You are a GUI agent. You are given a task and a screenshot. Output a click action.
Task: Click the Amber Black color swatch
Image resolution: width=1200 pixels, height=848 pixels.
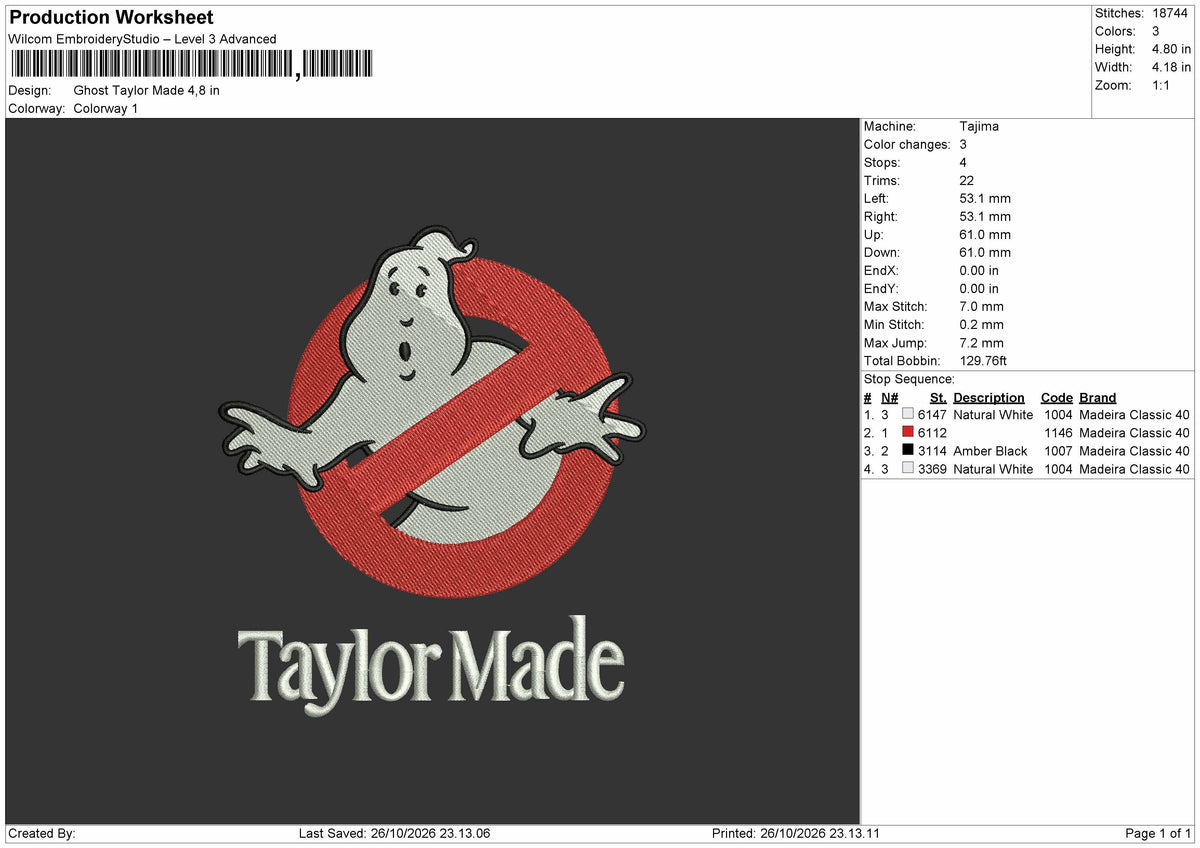pos(908,450)
